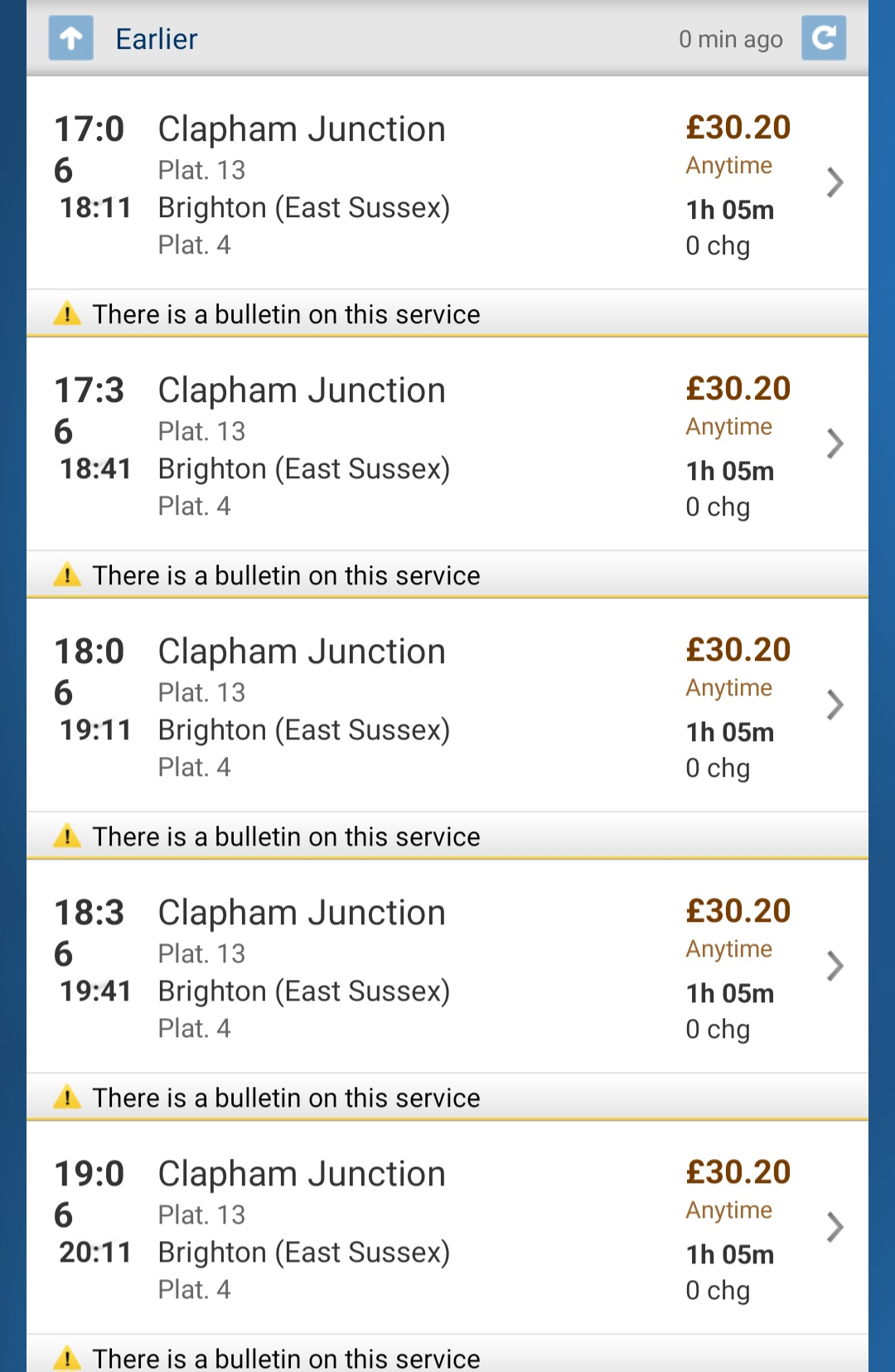Open details chevron for 17:06 train
Image resolution: width=895 pixels, height=1372 pixels.
tap(835, 182)
